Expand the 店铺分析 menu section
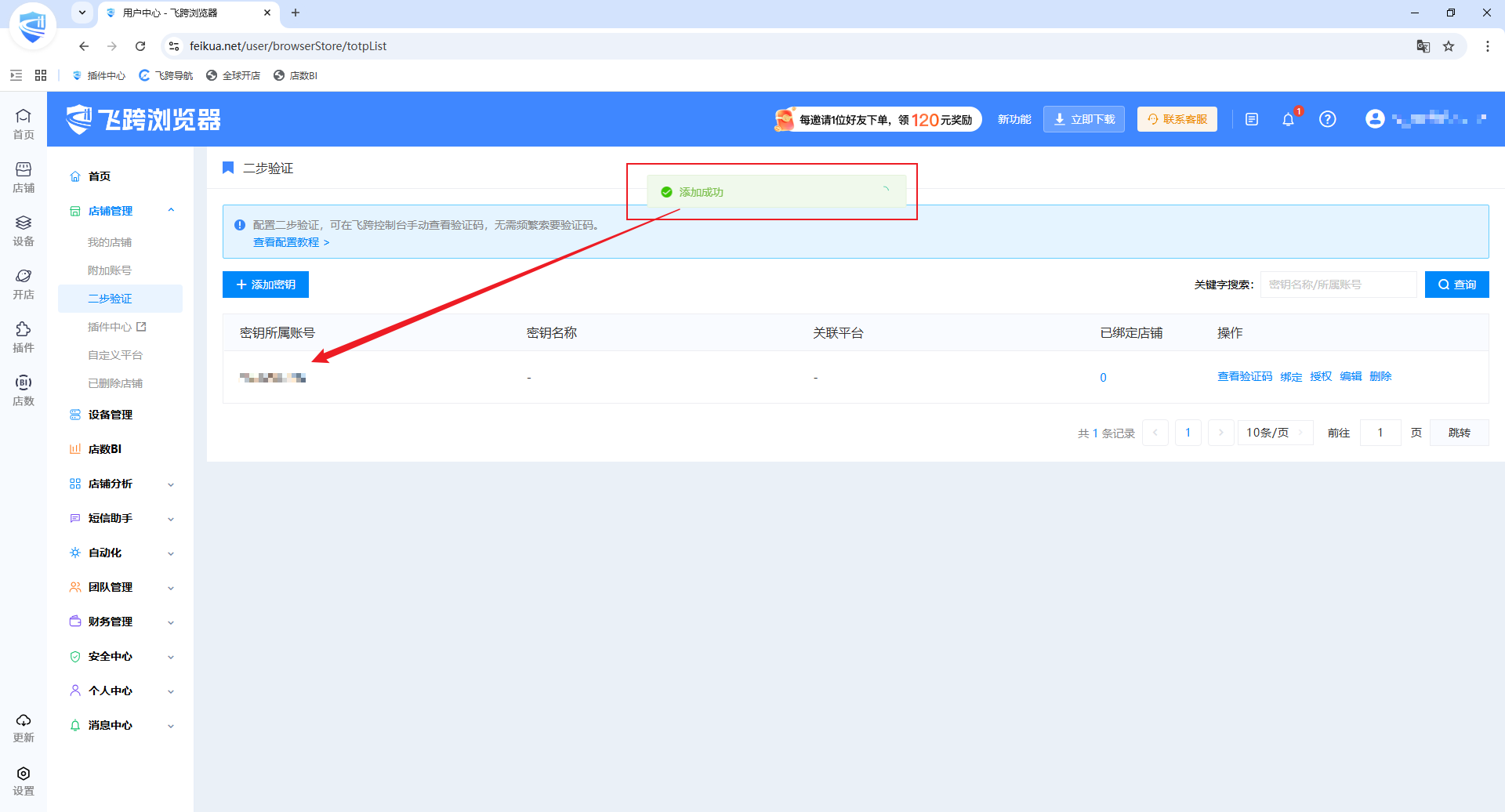Image resolution: width=1505 pixels, height=812 pixels. tap(171, 484)
